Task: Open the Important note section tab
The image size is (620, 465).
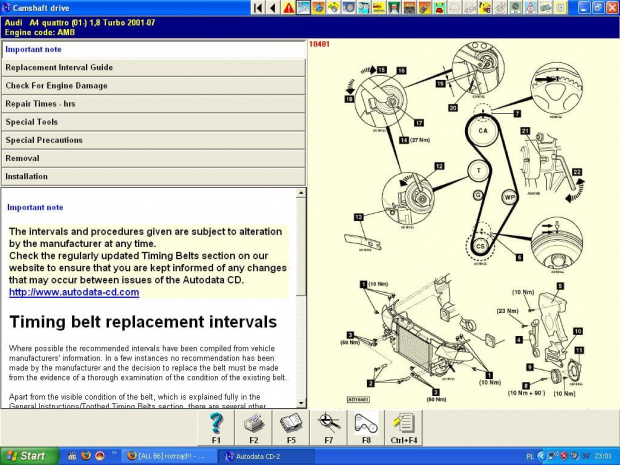Action: [x=153, y=49]
